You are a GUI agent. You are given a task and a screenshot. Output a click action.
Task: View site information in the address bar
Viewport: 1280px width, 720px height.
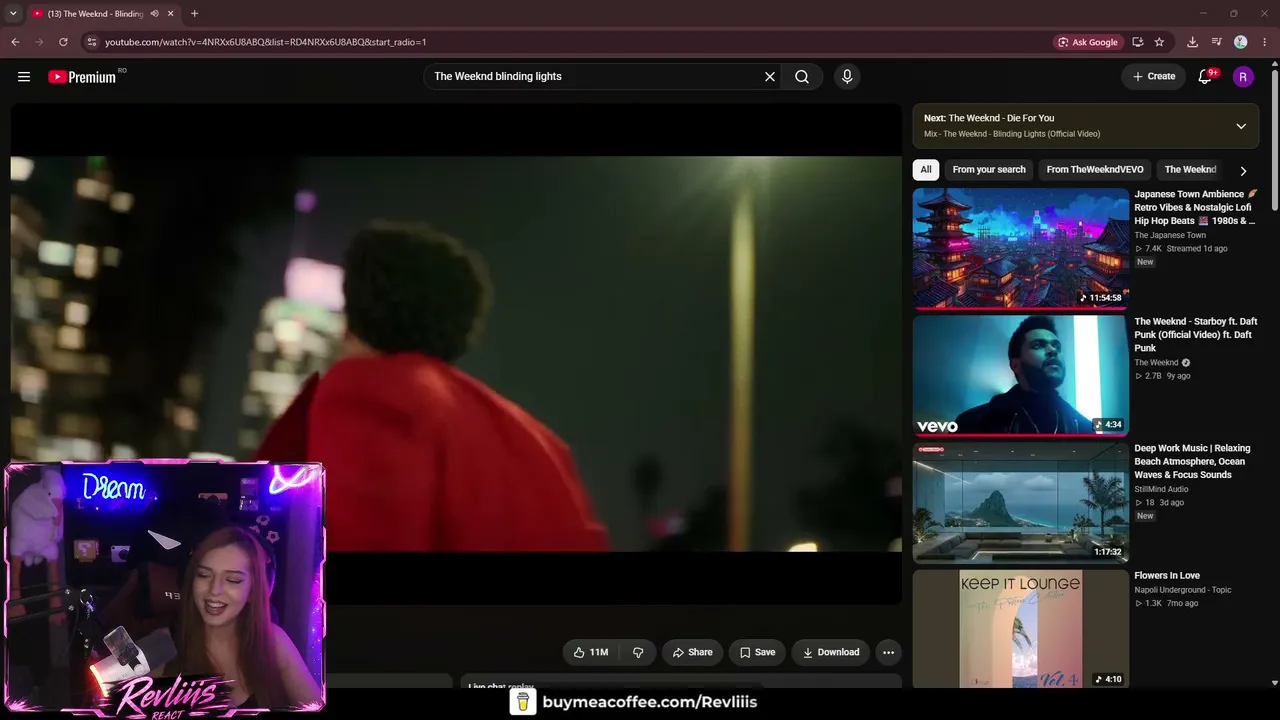pyautogui.click(x=91, y=42)
